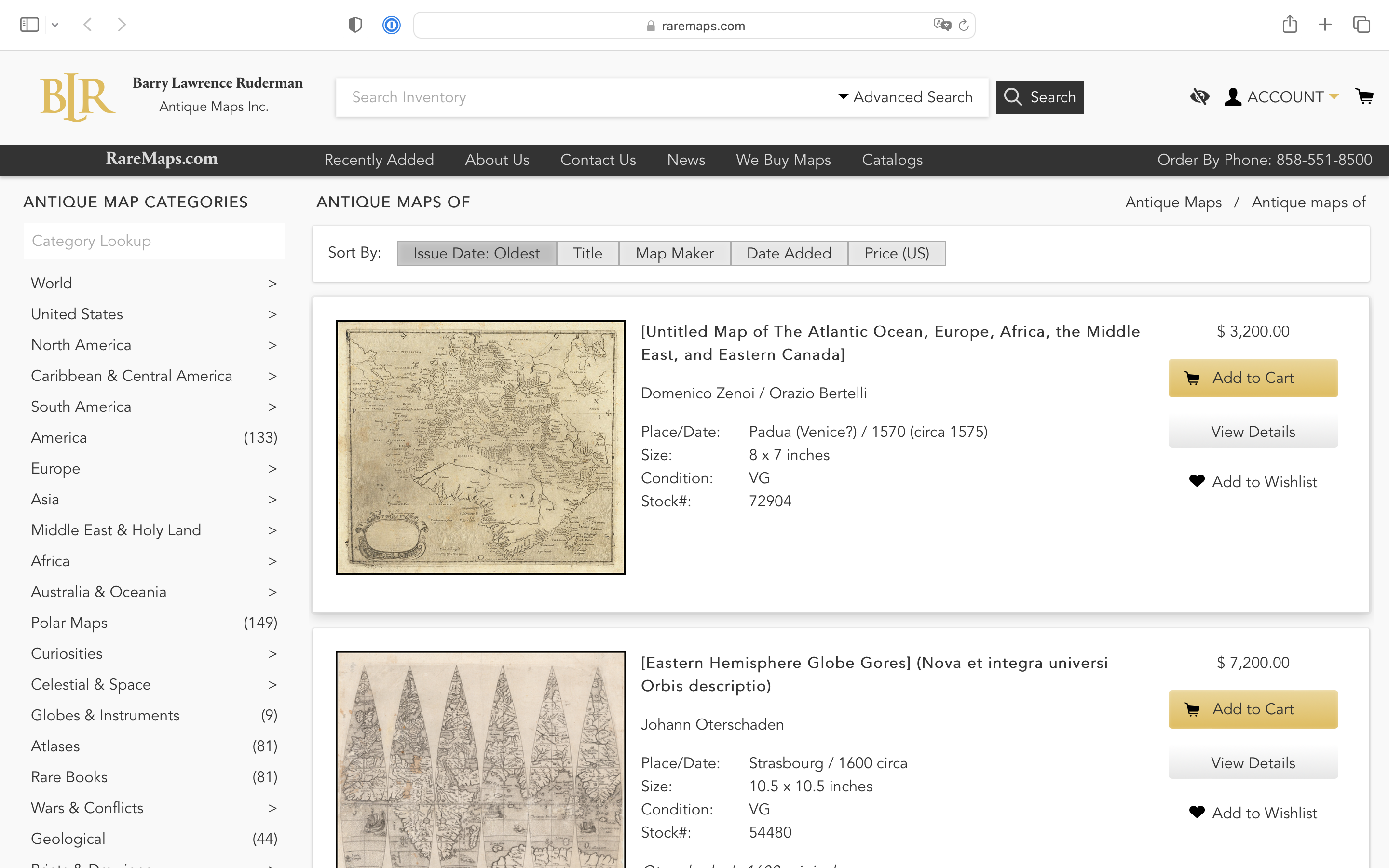The height and width of the screenshot is (868, 1389).
Task: Reload the page with the refresh icon
Action: tap(964, 25)
